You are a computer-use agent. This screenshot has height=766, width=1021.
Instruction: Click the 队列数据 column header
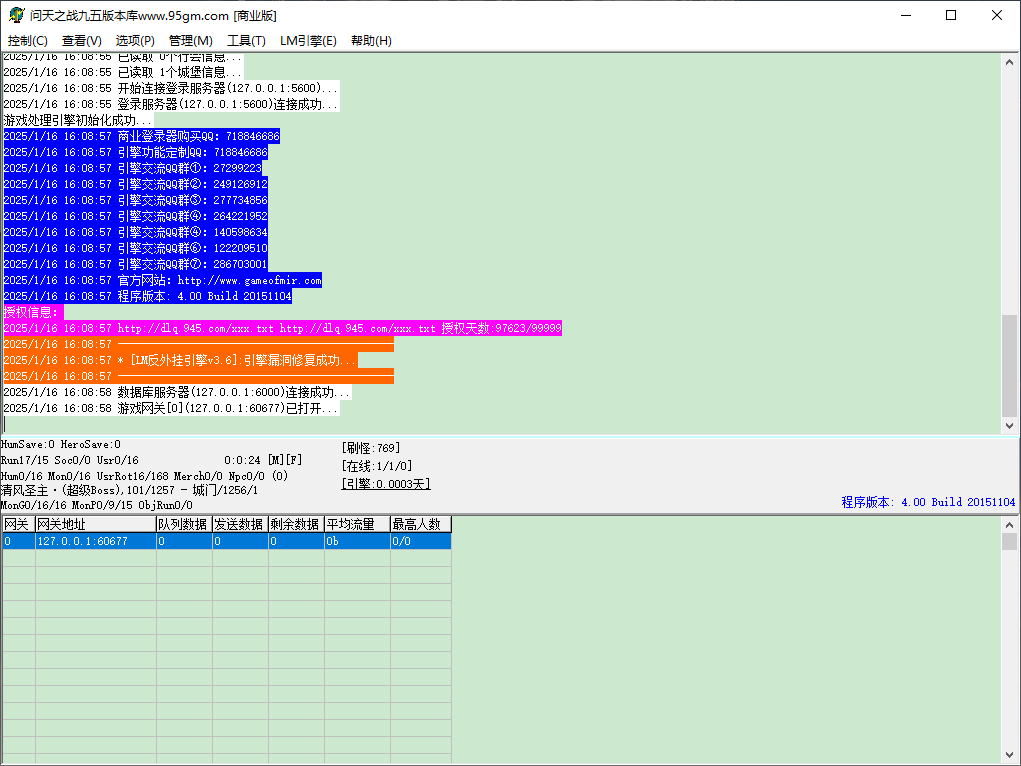(184, 524)
